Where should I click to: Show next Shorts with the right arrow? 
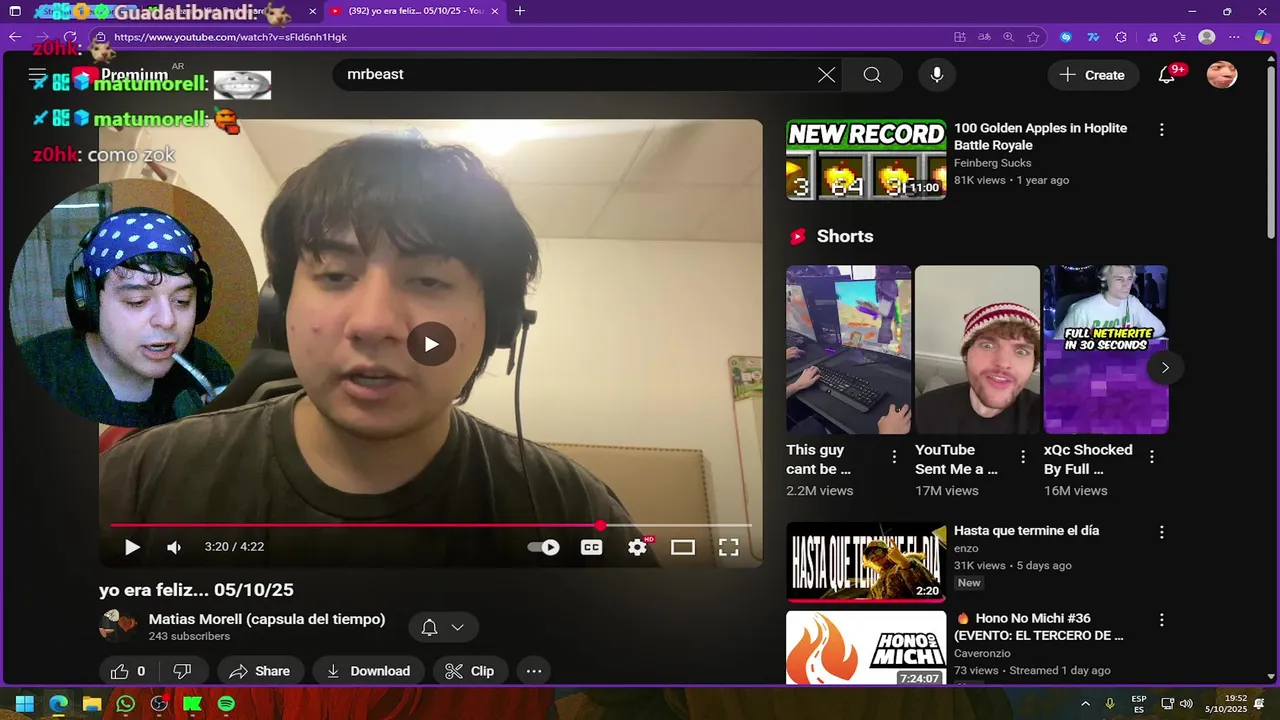tap(1165, 368)
